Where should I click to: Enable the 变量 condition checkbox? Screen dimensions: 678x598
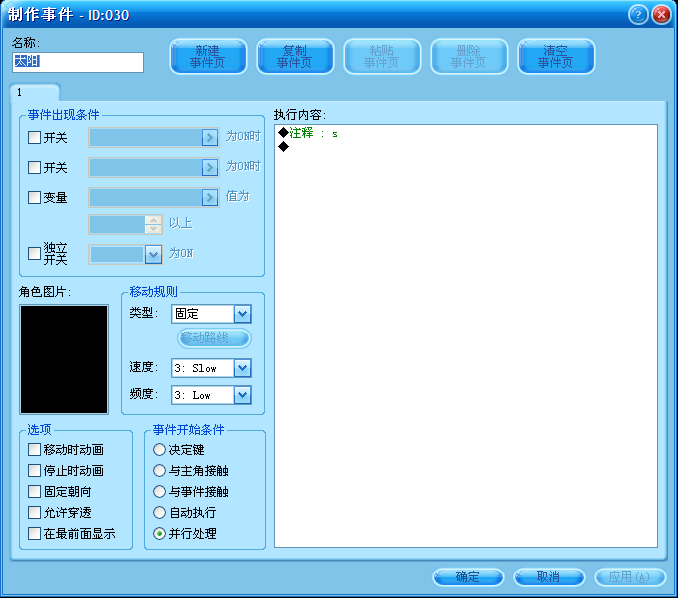tap(34, 198)
